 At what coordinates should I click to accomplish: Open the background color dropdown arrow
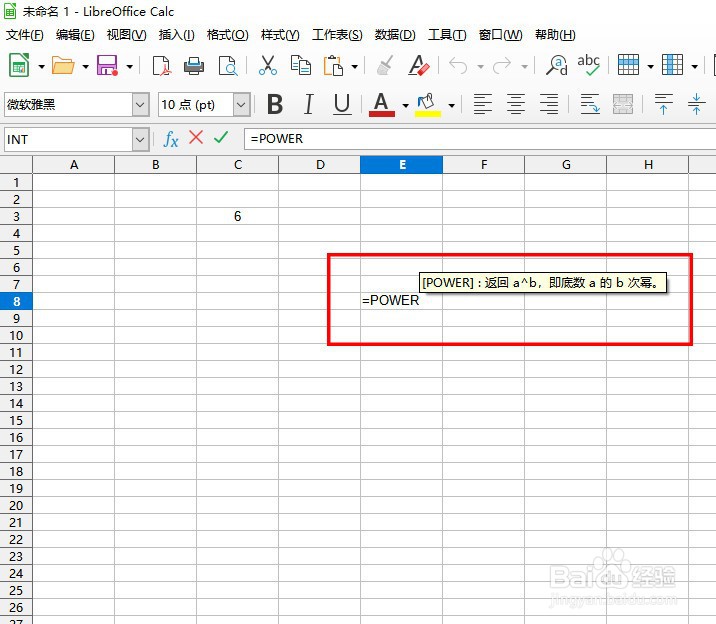pyautogui.click(x=452, y=105)
